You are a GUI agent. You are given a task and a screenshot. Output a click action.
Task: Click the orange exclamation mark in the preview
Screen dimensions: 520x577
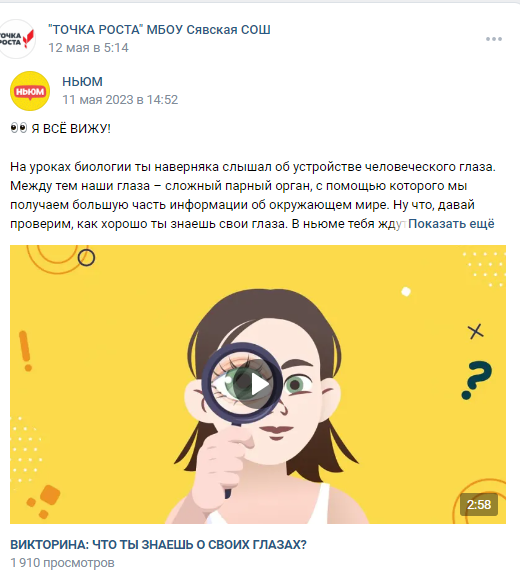tap(25, 351)
